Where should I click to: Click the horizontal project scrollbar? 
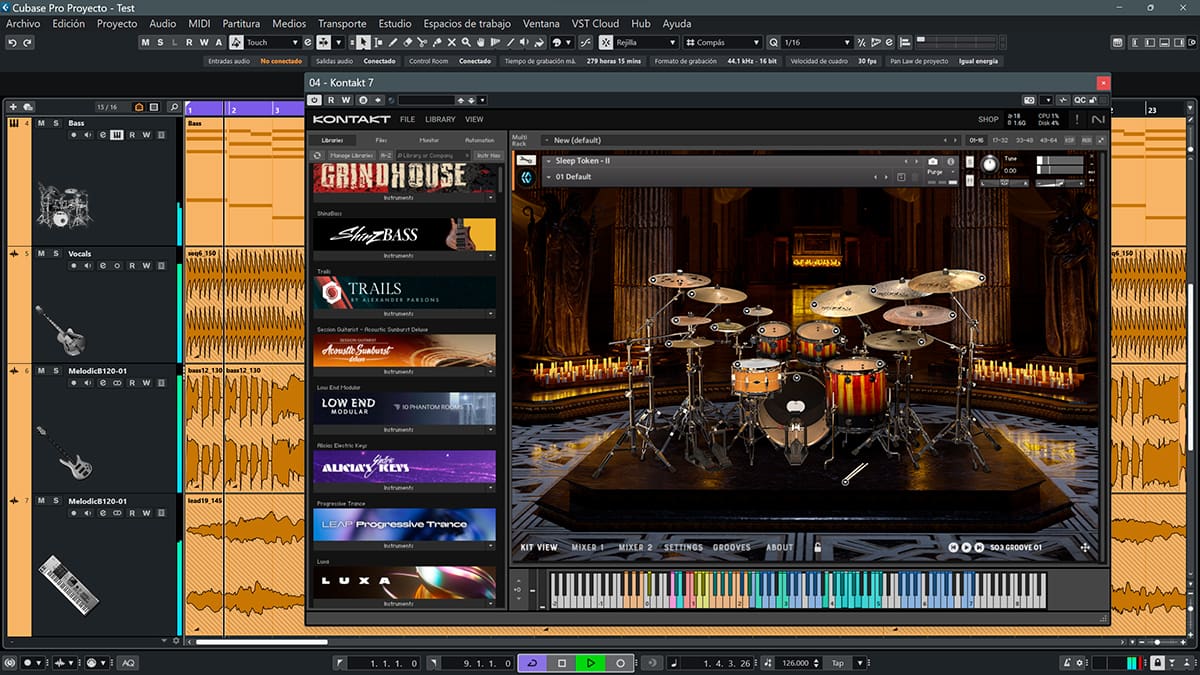point(262,642)
